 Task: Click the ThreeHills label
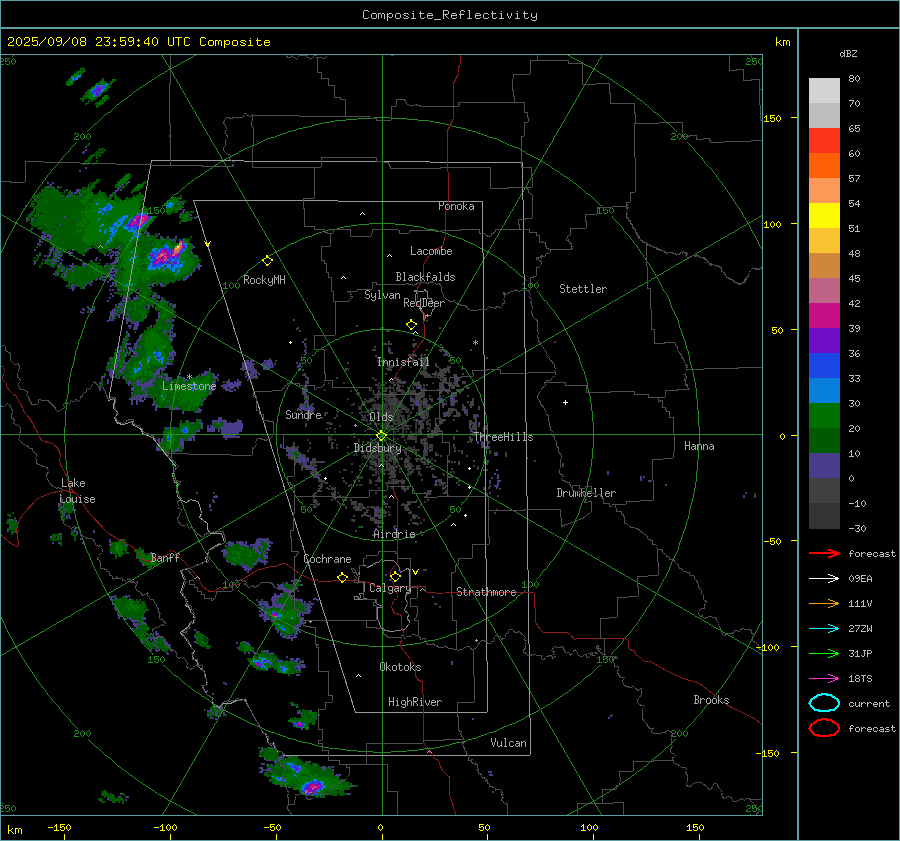tap(503, 437)
